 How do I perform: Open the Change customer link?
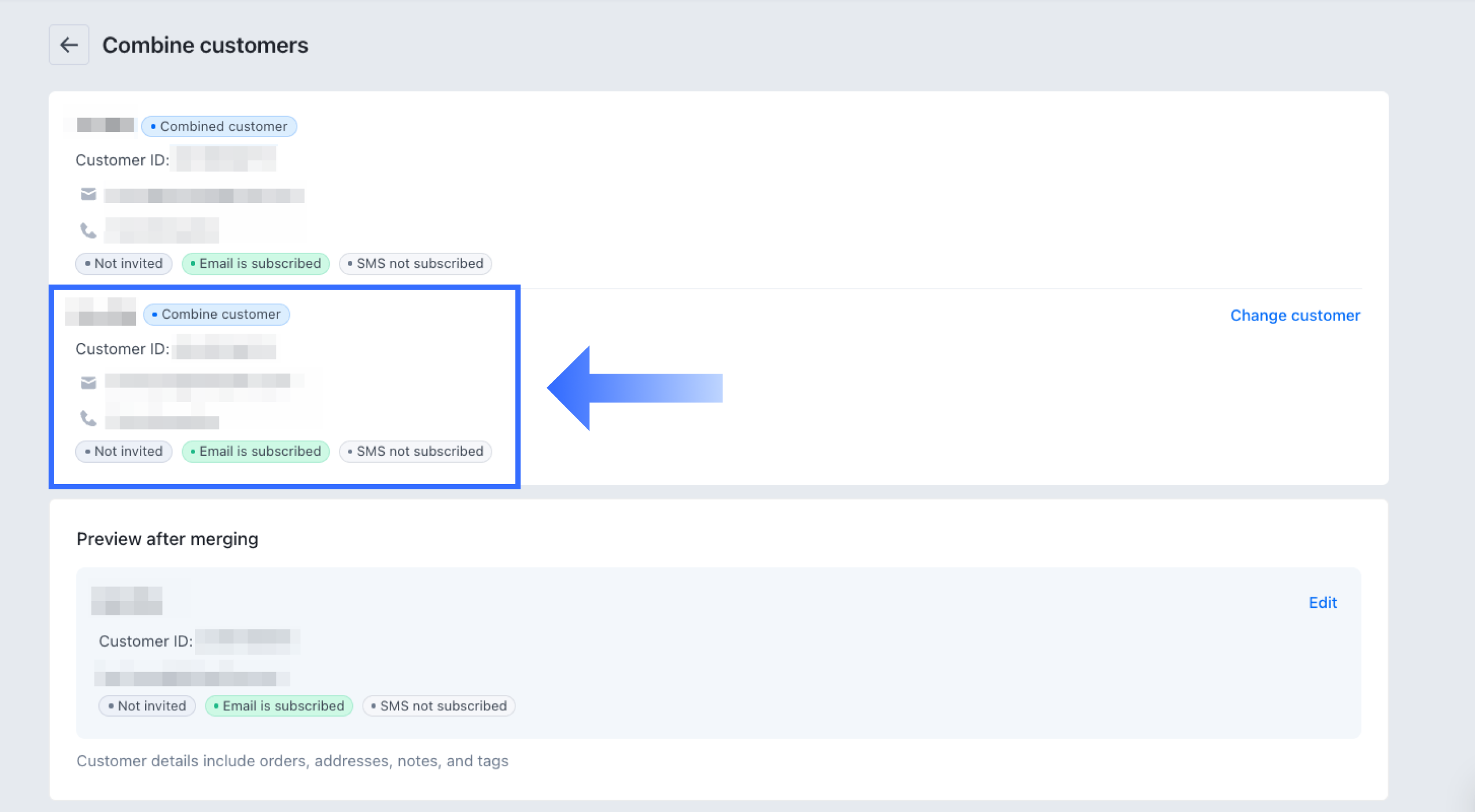pyautogui.click(x=1295, y=315)
